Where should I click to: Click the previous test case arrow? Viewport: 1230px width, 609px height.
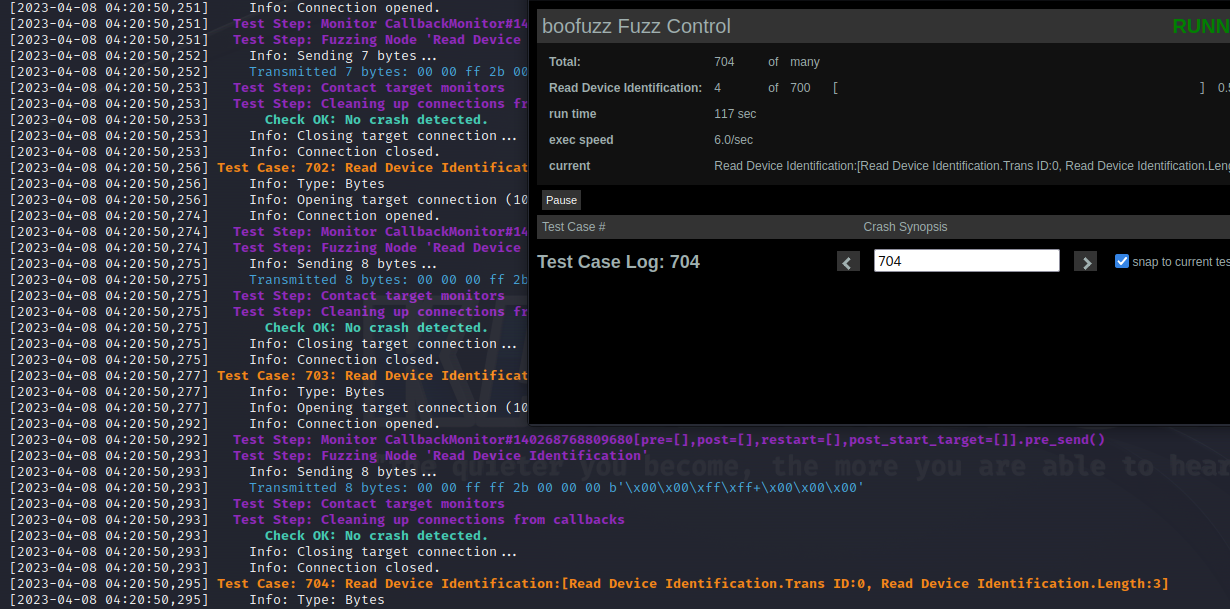(847, 261)
